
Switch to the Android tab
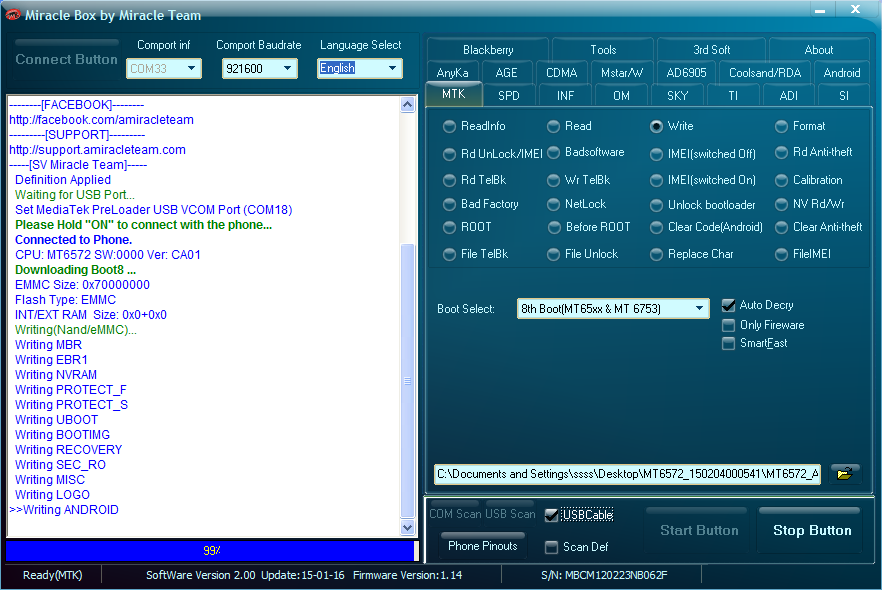point(842,73)
